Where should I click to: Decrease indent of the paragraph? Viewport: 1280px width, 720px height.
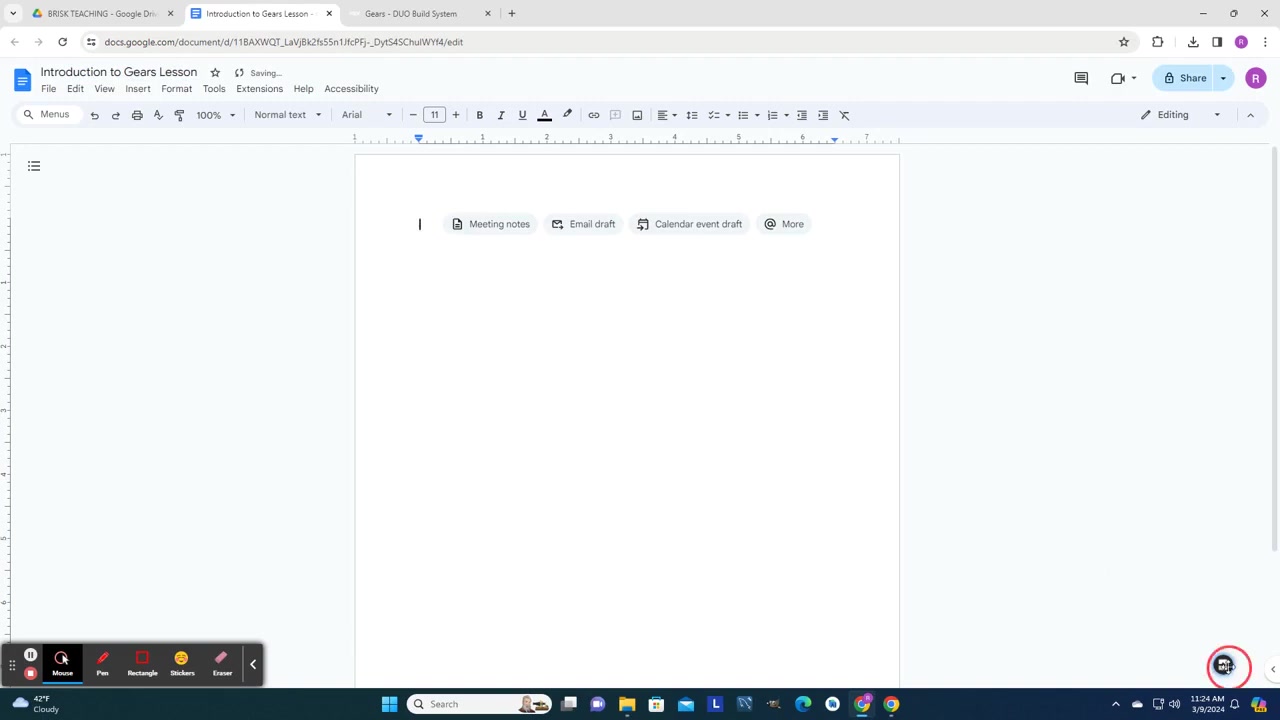(x=801, y=115)
